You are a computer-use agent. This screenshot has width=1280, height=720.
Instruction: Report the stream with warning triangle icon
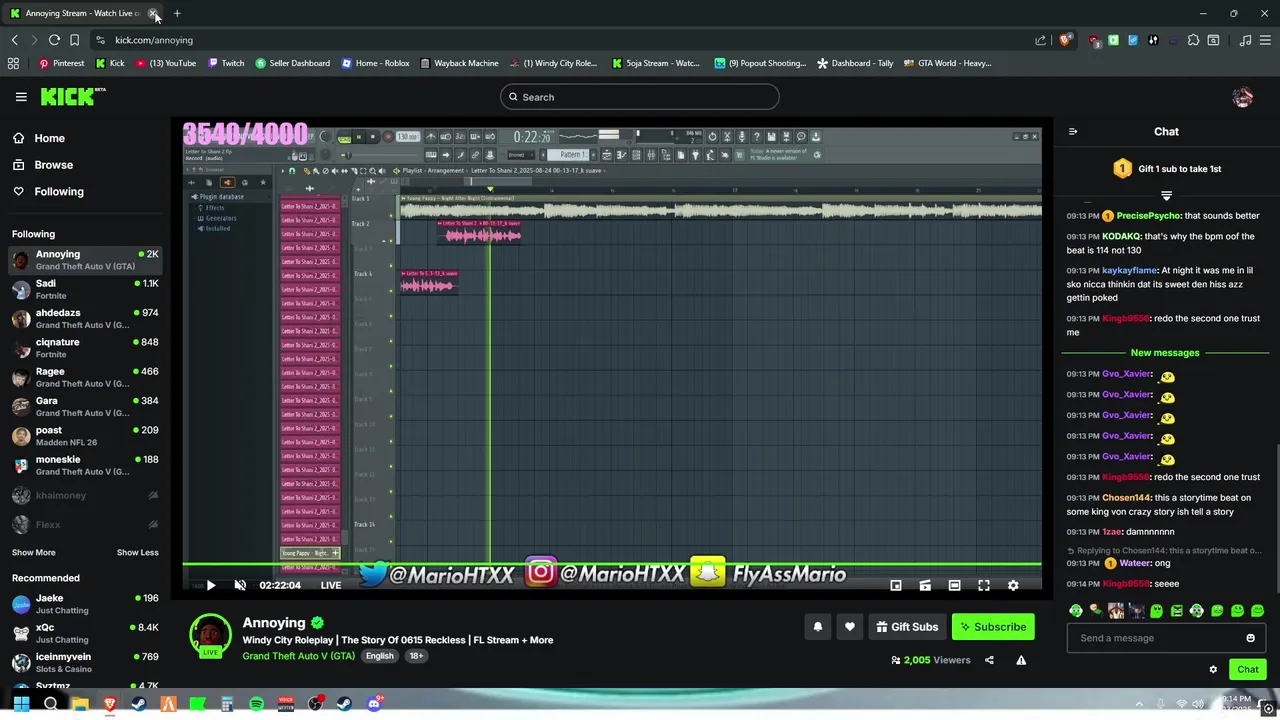tap(1021, 660)
